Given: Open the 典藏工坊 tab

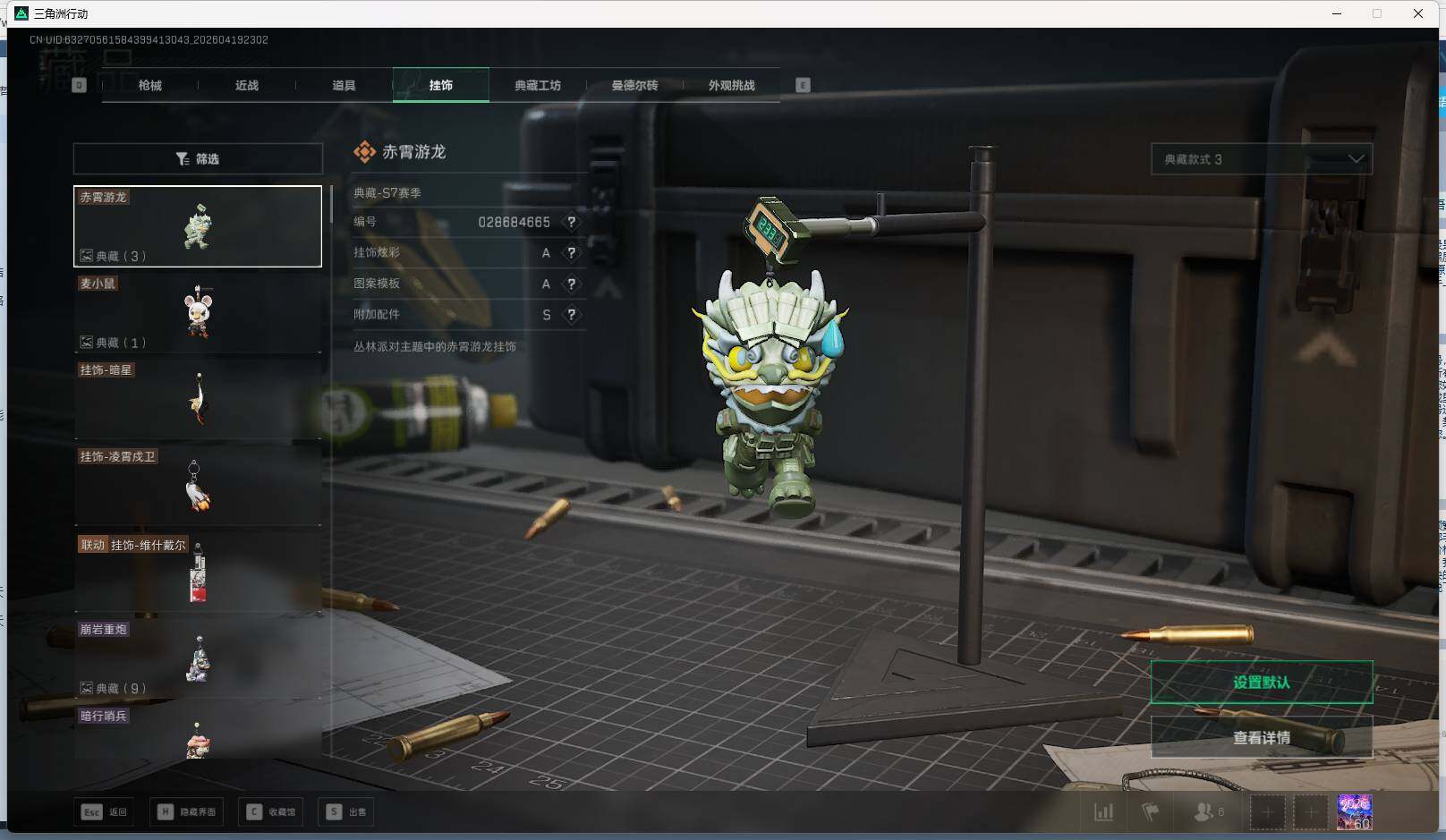Looking at the screenshot, I should pos(538,85).
